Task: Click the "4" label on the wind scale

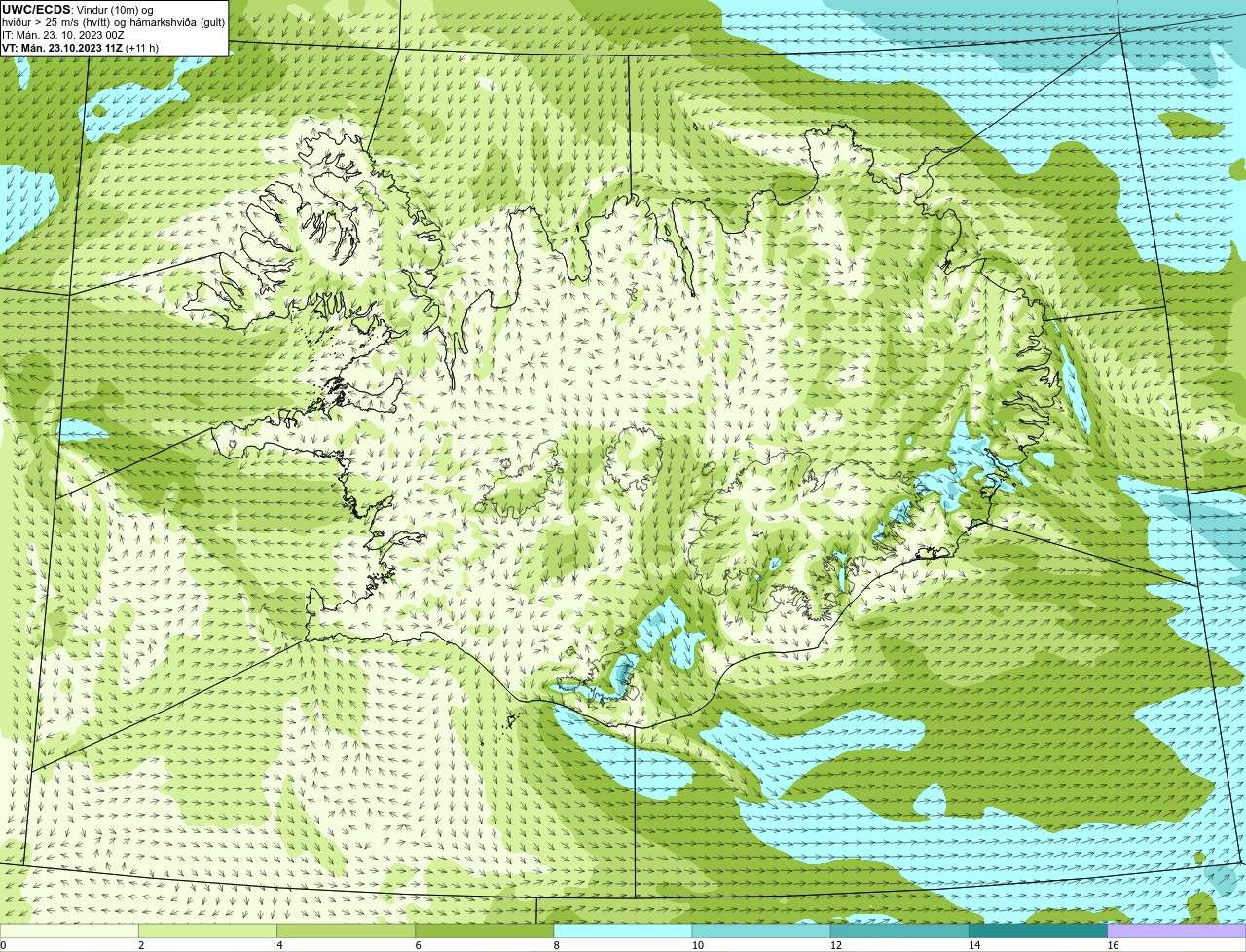Action: pyautogui.click(x=279, y=945)
